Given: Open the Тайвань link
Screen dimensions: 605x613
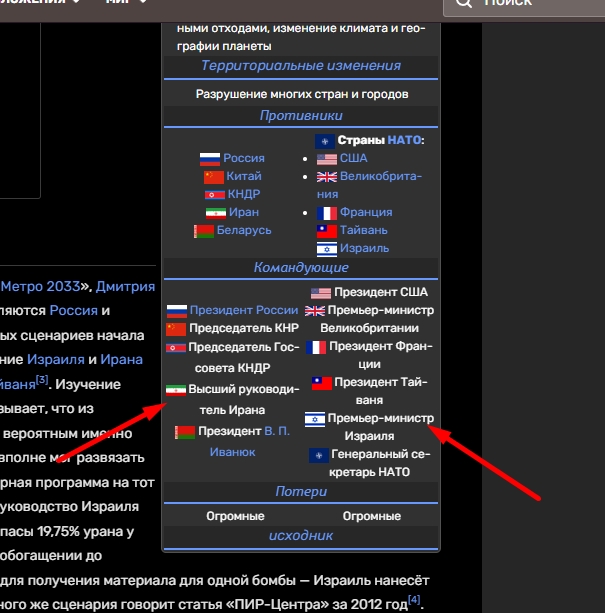Looking at the screenshot, I should tap(364, 230).
